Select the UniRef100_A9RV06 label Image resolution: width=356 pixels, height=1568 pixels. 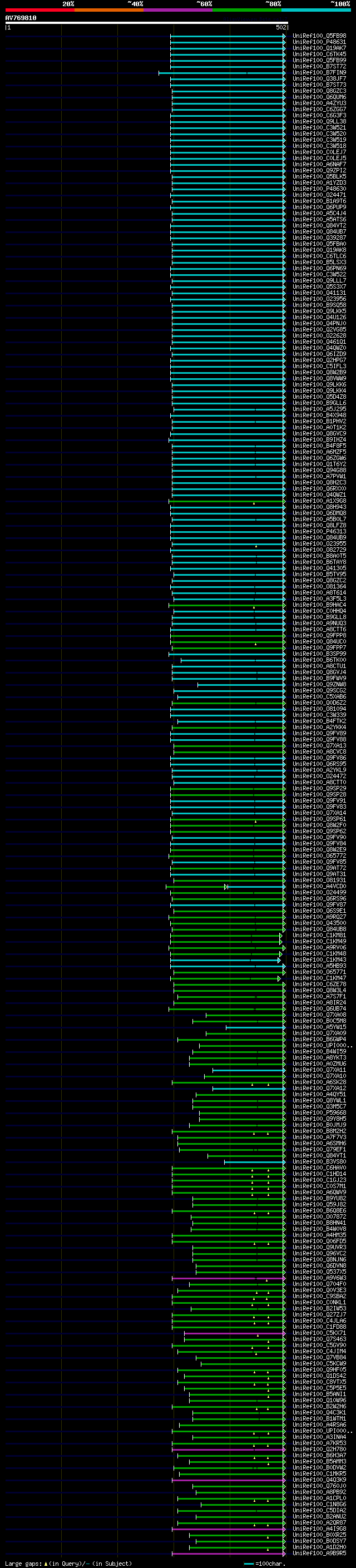(319, 947)
